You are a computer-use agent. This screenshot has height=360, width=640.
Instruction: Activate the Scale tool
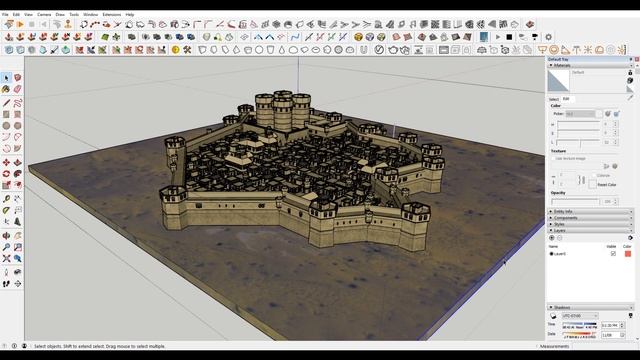click(x=6, y=185)
